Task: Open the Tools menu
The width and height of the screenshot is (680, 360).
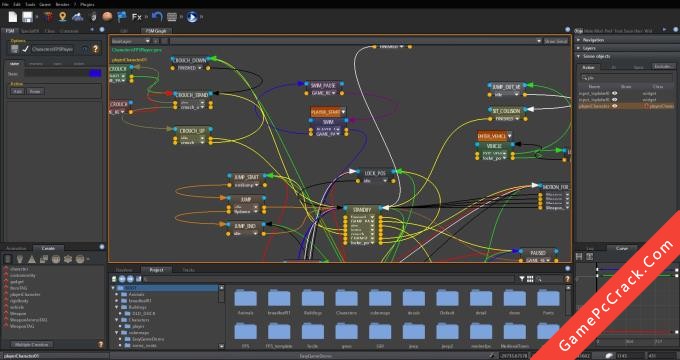Action: (x=30, y=4)
